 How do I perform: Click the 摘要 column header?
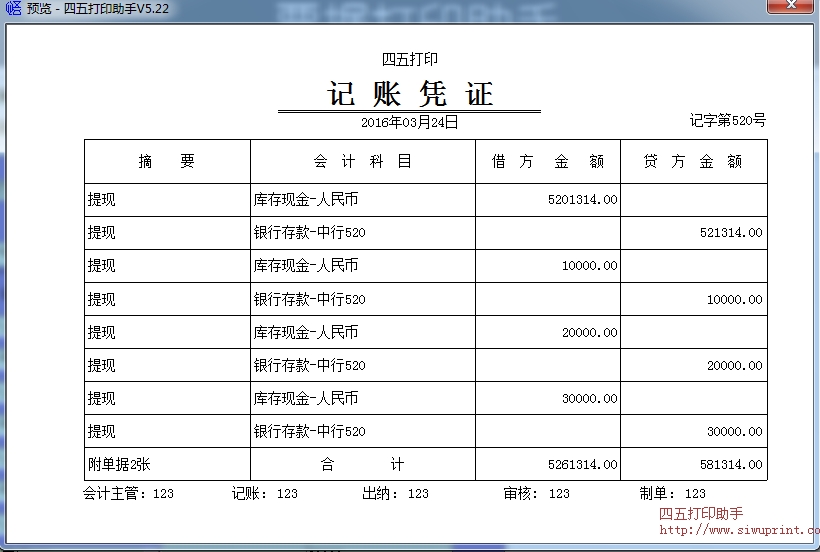coord(166,161)
